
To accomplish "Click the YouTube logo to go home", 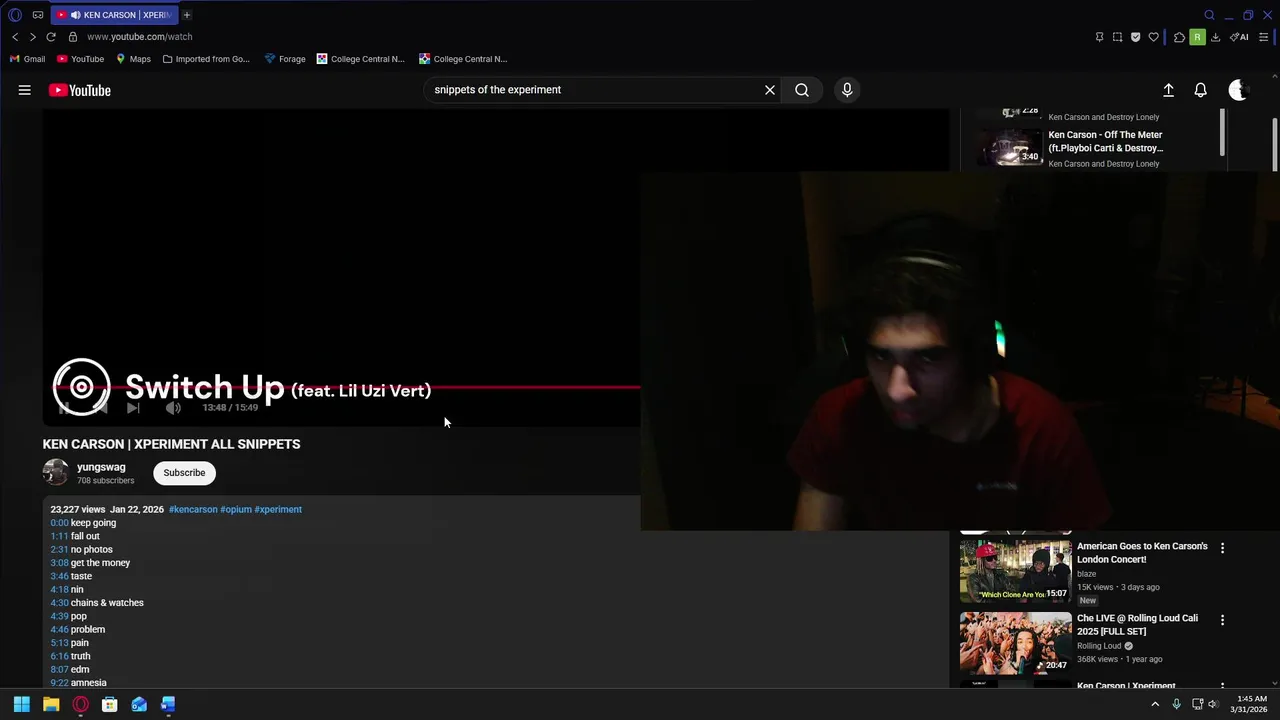I will (80, 90).
